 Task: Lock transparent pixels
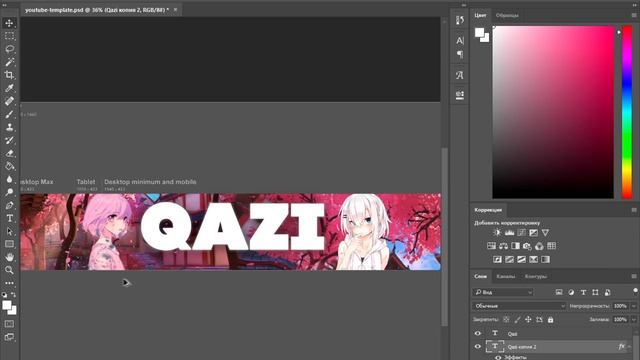[506, 320]
